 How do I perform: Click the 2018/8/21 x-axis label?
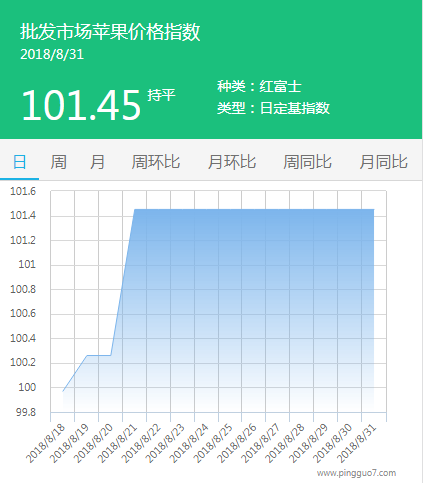click(118, 443)
